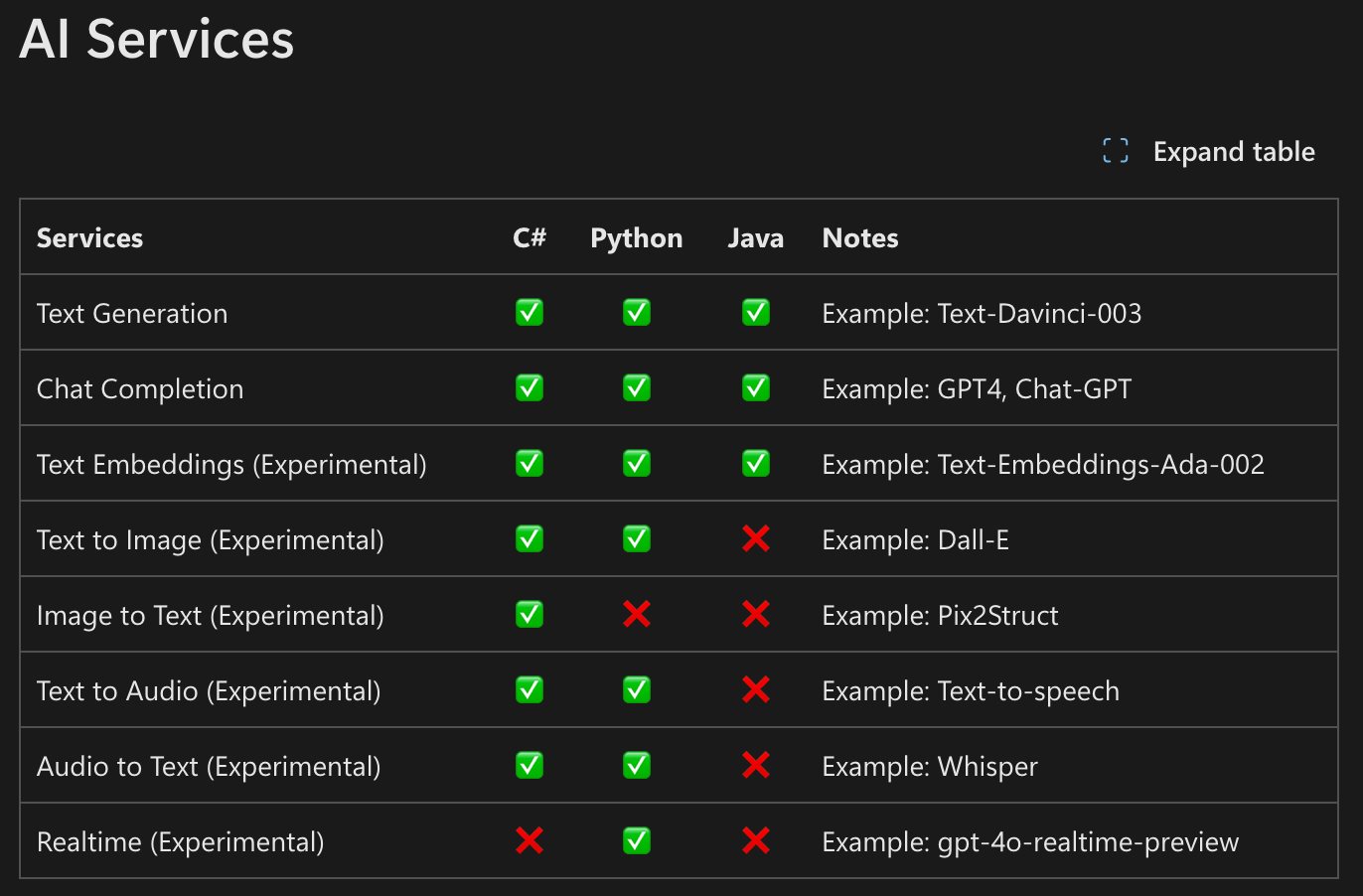Click the C# red X in Realtime row

[x=530, y=841]
